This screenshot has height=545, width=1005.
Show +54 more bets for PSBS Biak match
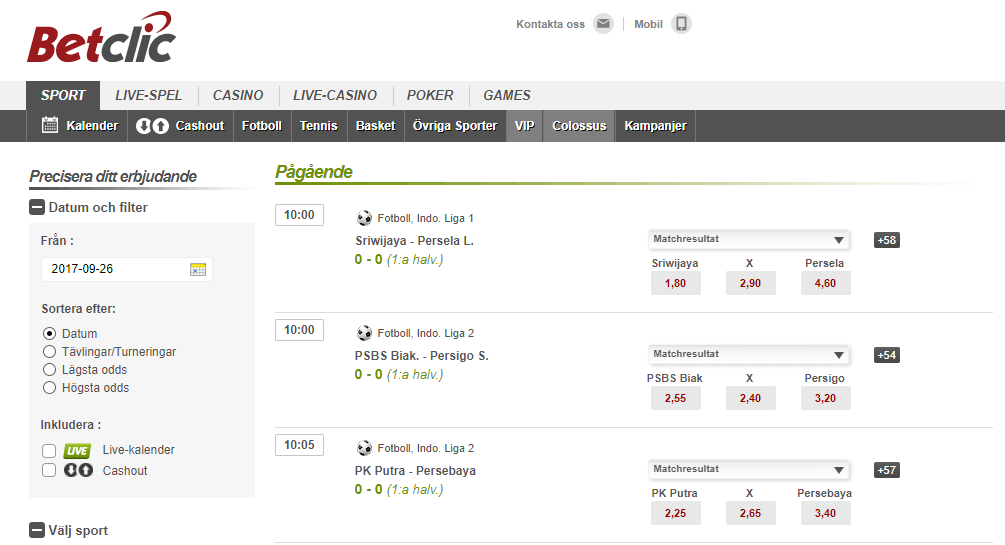coord(887,355)
